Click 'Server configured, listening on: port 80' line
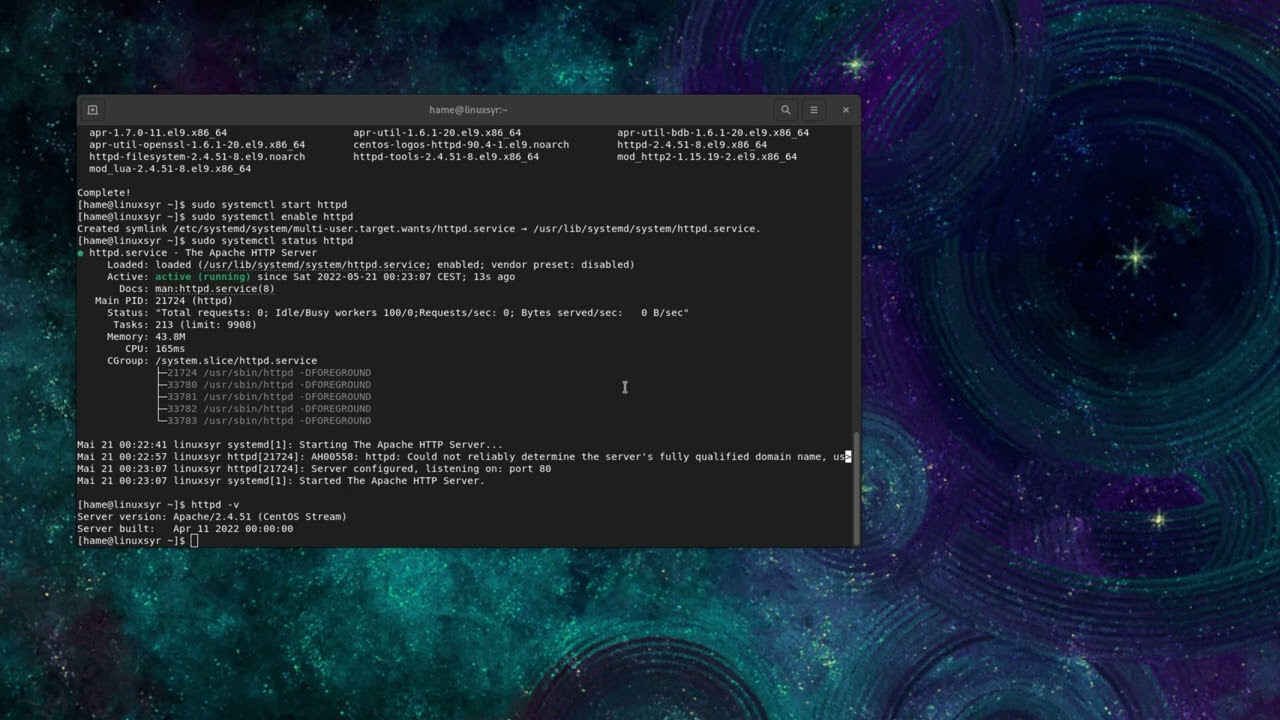Viewport: 1280px width, 720px height. point(314,469)
